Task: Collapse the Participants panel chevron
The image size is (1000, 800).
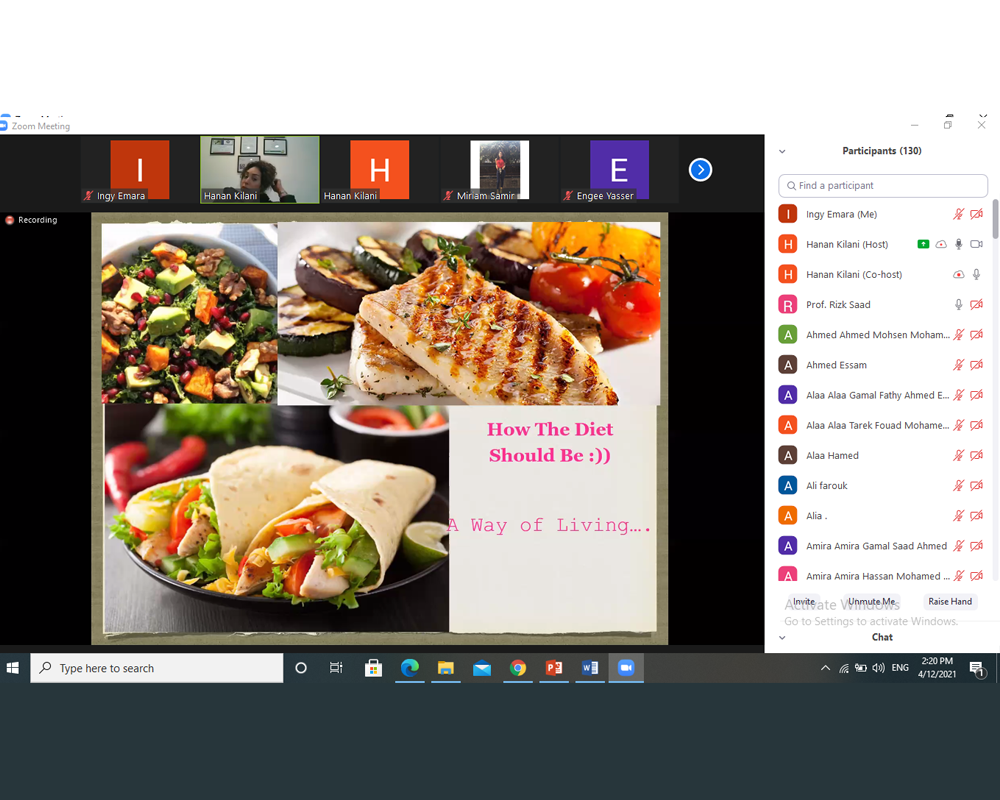Action: (782, 151)
